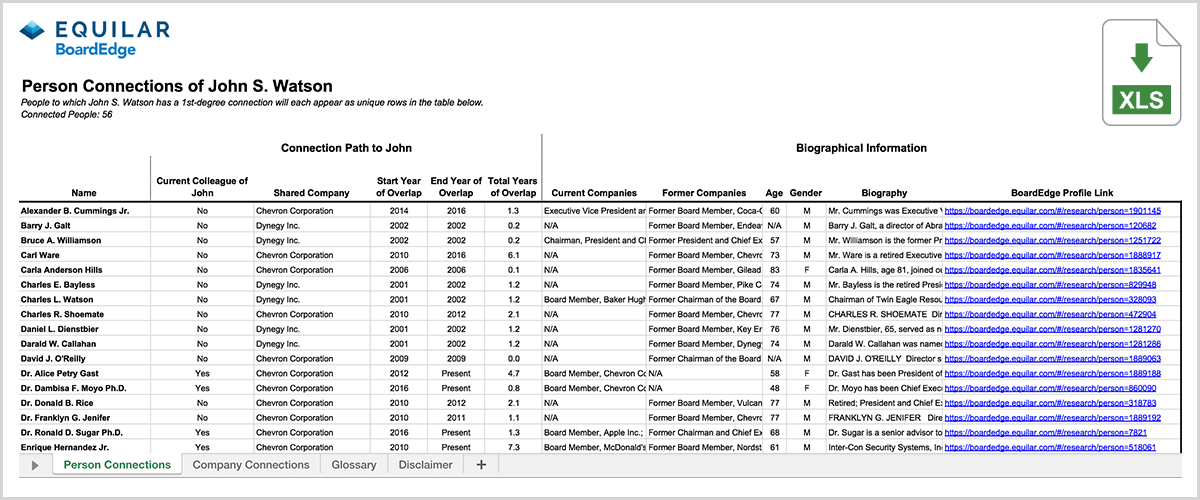
Task: Select the Dr. Donald B. Rice name cell
Action: (84, 403)
